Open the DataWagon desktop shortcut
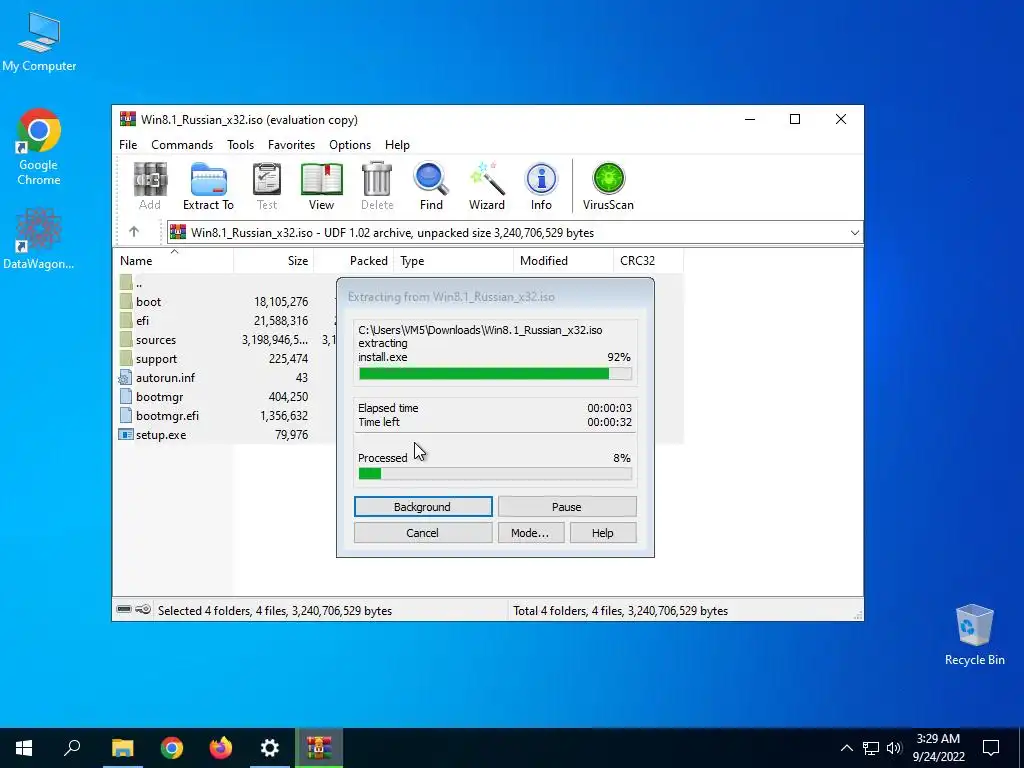The height and width of the screenshot is (768, 1024). click(x=39, y=239)
